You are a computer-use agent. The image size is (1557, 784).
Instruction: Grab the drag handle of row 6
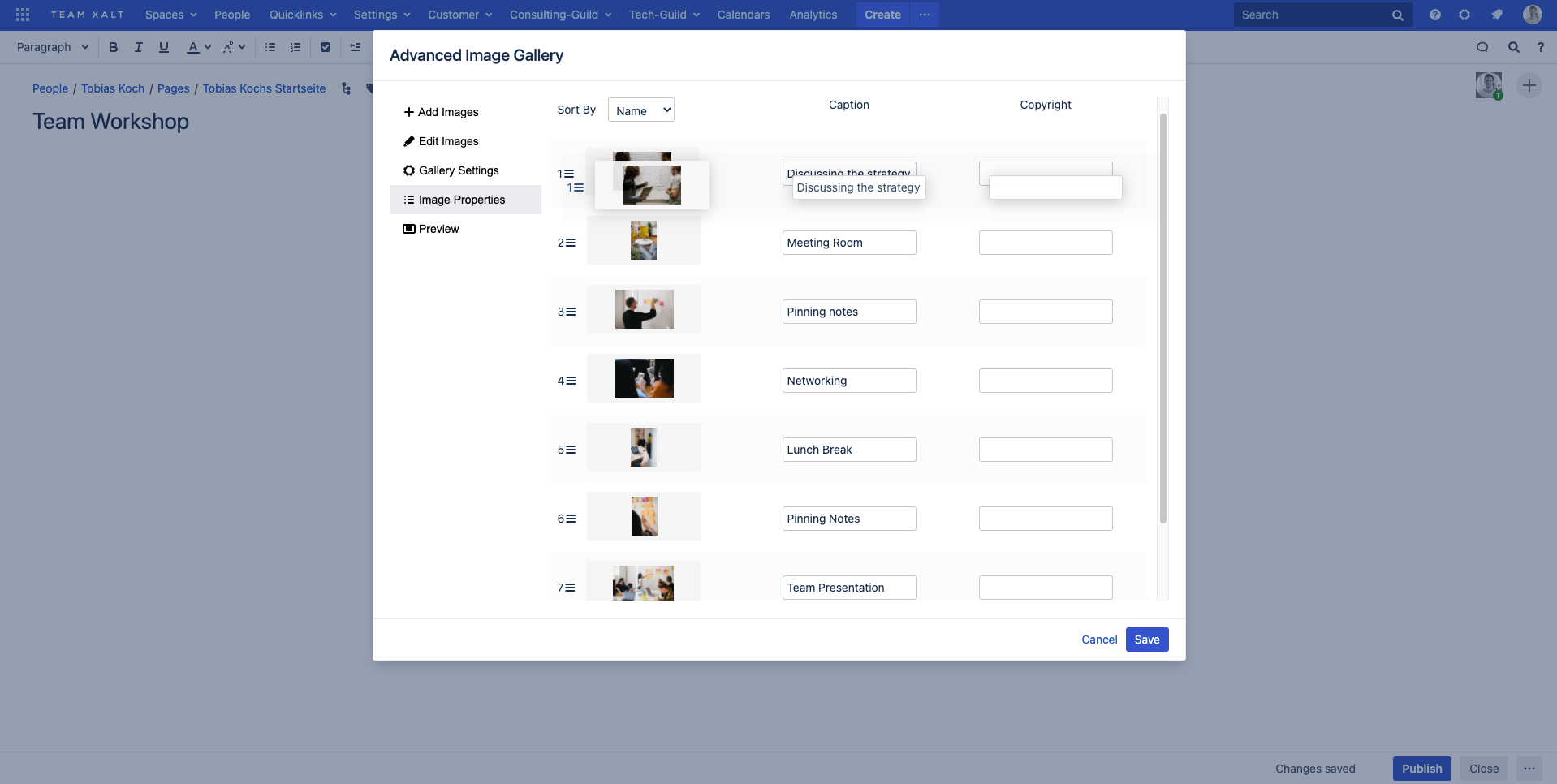[571, 519]
